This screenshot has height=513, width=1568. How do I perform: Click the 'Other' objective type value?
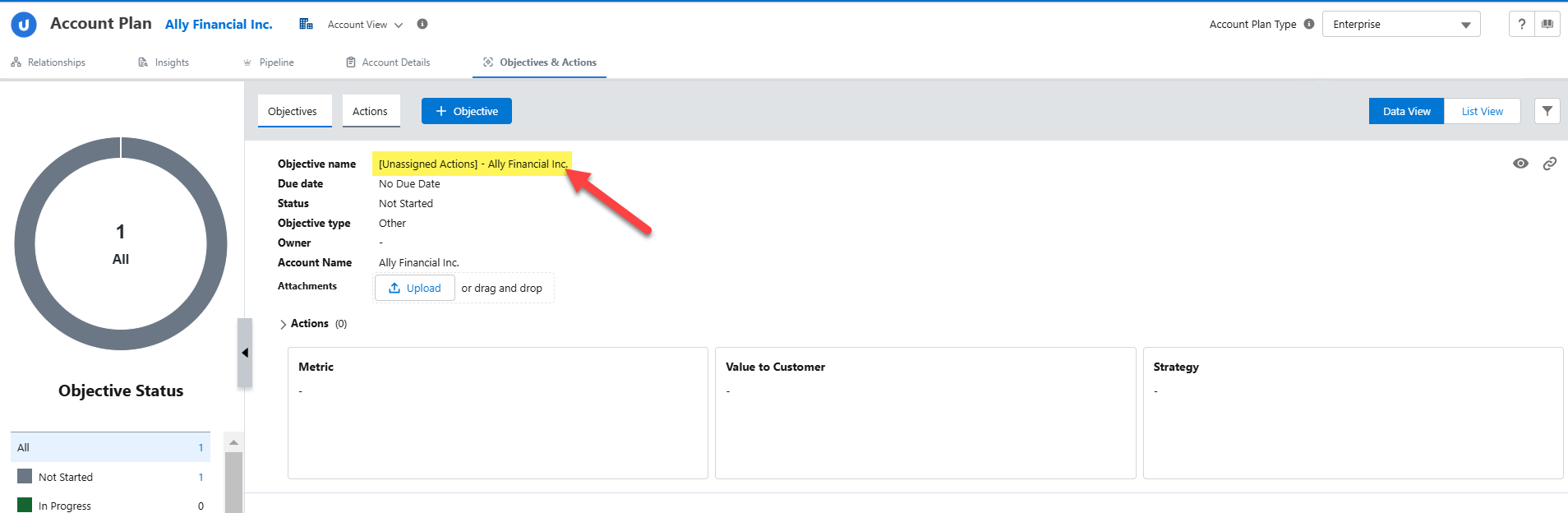[x=392, y=224]
